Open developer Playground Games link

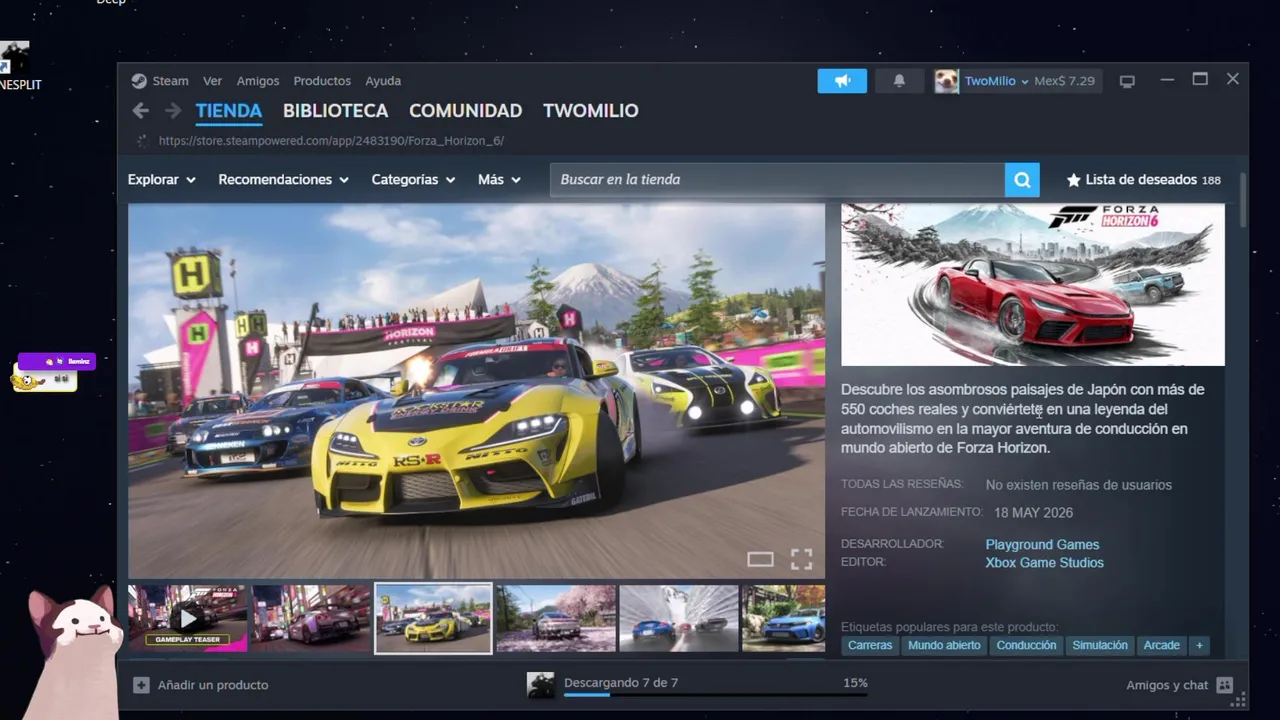[1042, 545]
